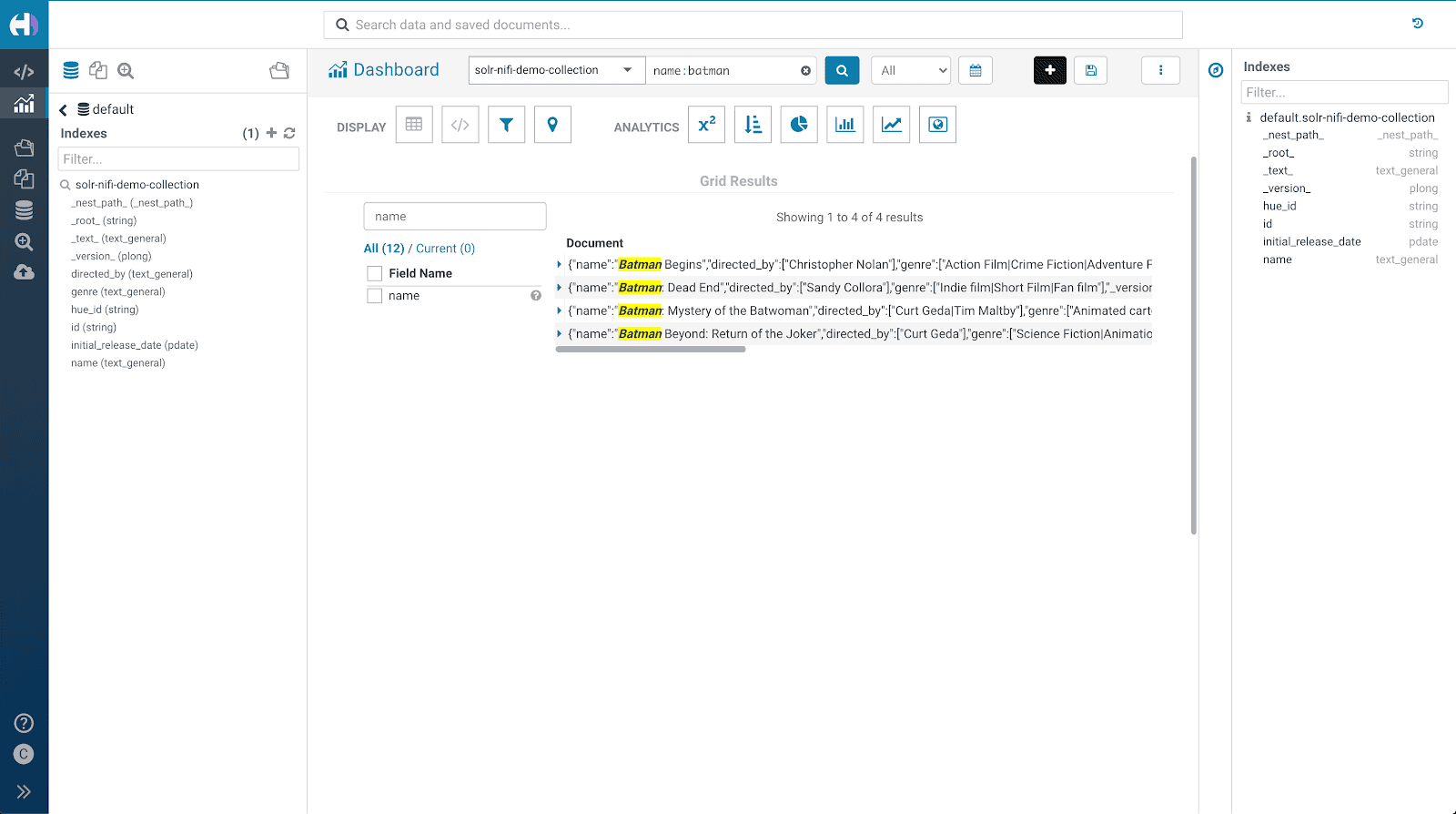Click the HTML code display widget
This screenshot has height=814, width=1456.
[x=460, y=125]
